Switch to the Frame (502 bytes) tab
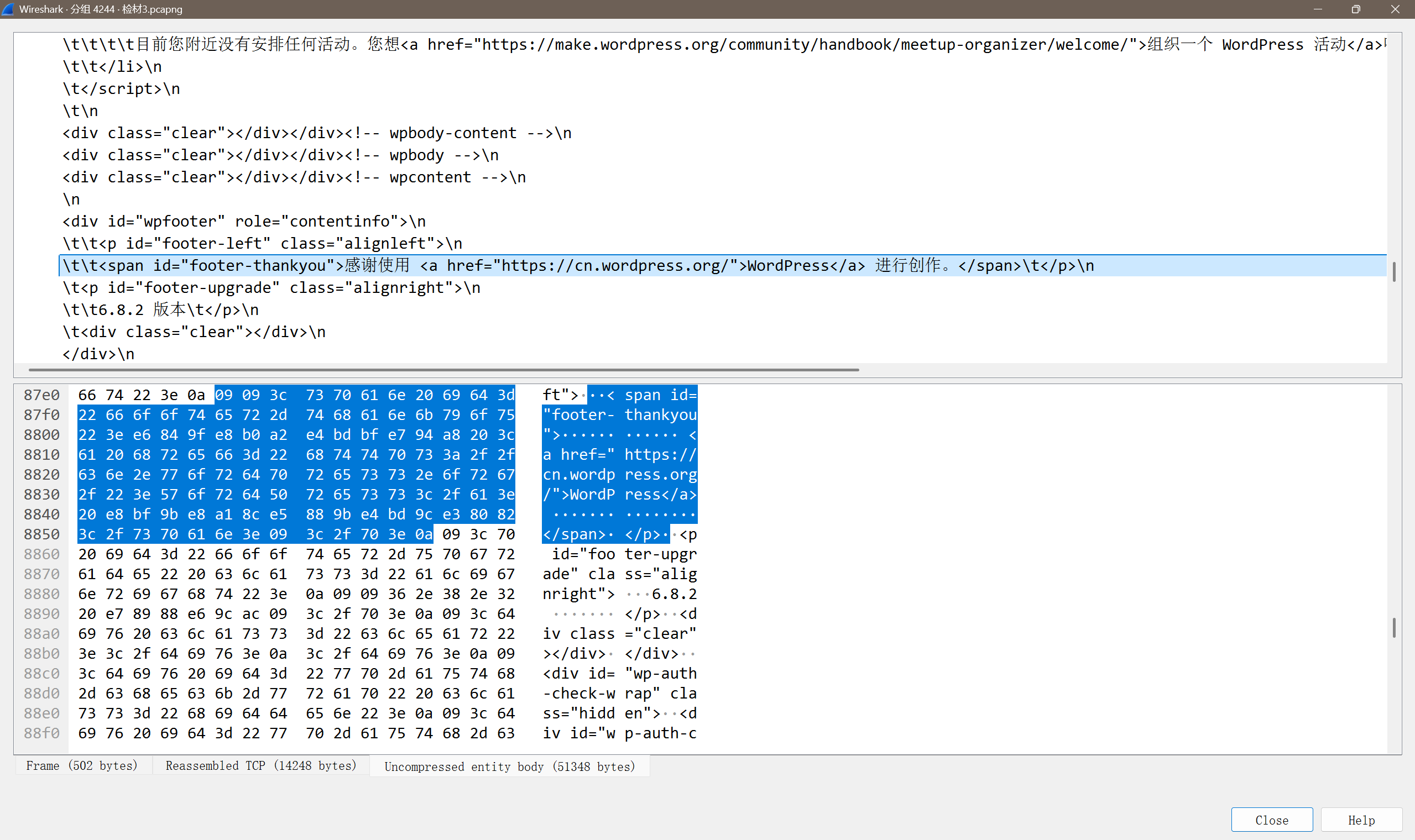The image size is (1415, 840). 82,765
